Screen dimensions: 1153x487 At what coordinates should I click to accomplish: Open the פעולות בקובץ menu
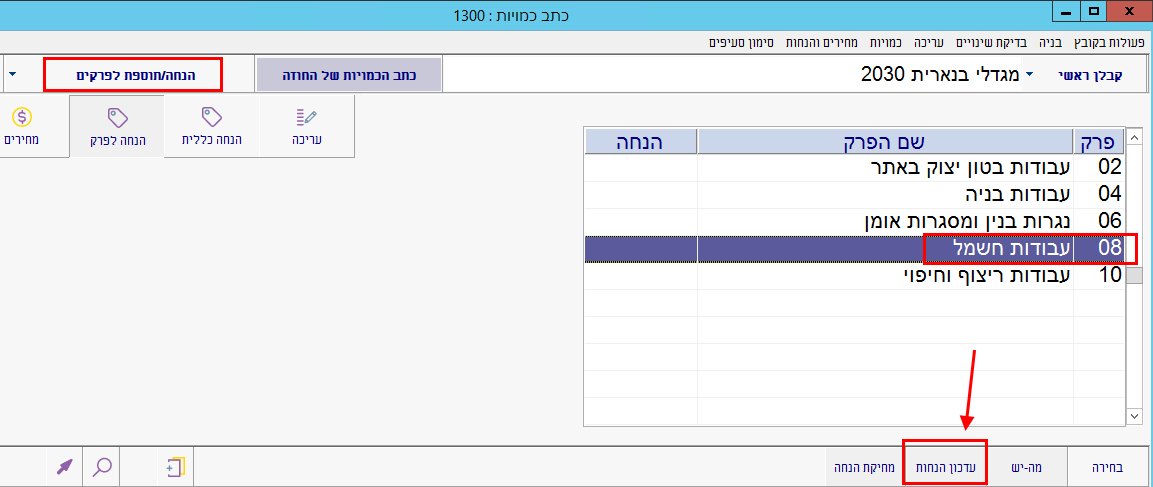(1110, 42)
